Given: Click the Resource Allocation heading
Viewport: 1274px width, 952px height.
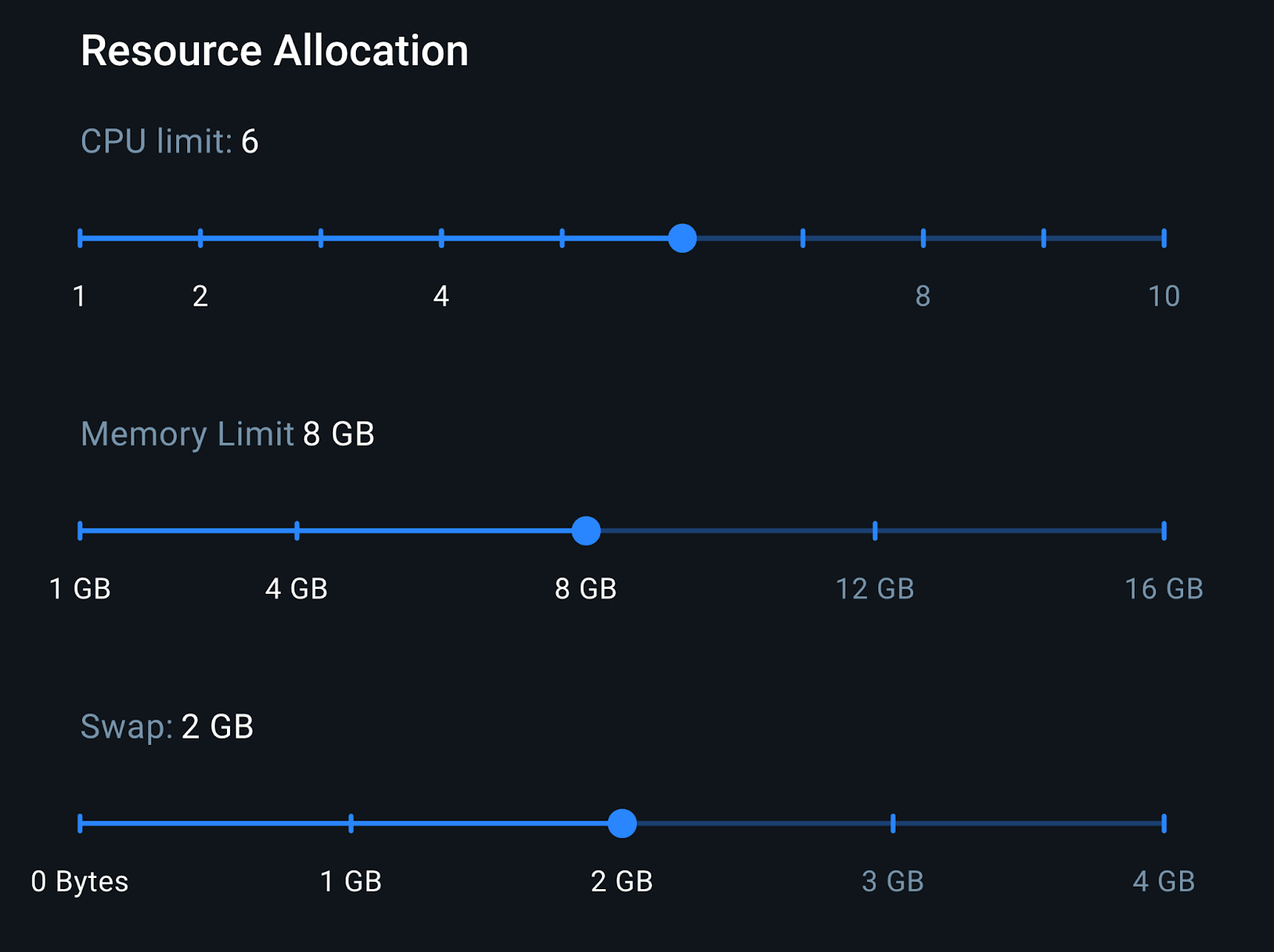Looking at the screenshot, I should coord(275,50).
